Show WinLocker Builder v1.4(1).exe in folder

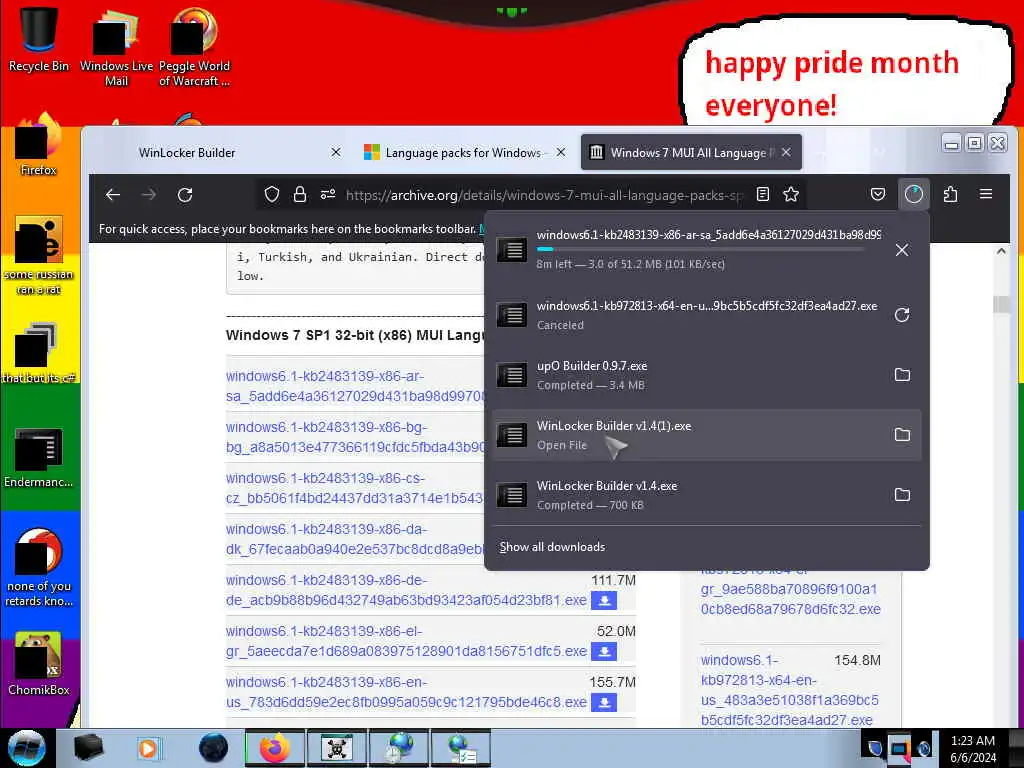[902, 435]
